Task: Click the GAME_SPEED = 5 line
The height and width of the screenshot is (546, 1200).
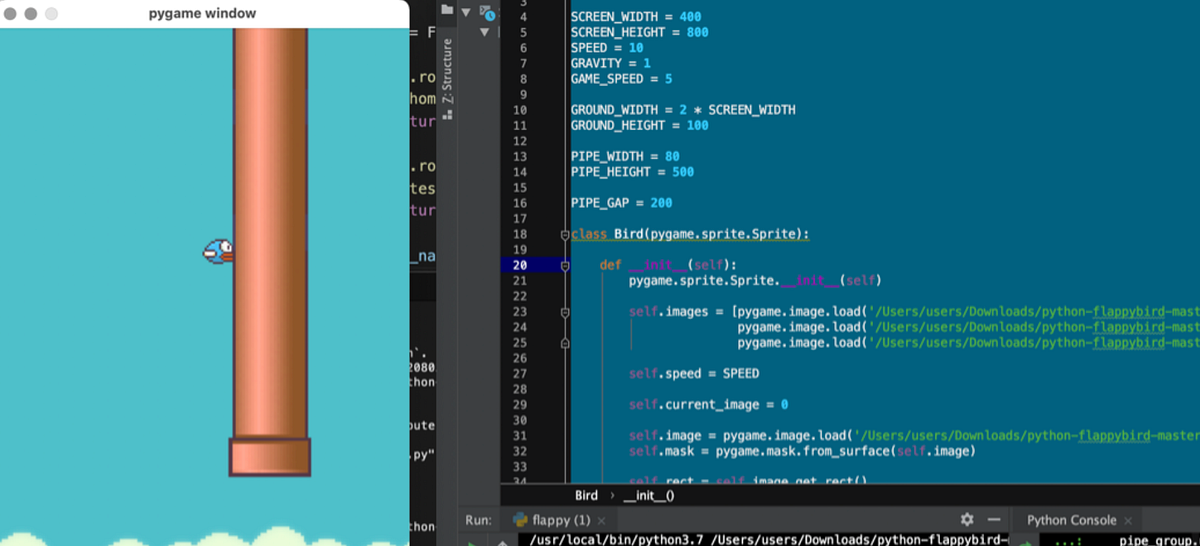Action: pos(621,79)
